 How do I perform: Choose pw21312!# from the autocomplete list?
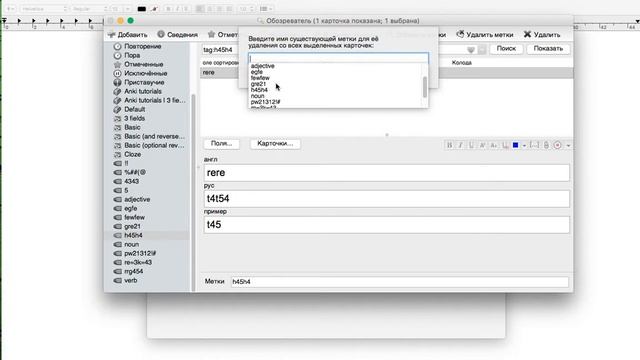[265, 102]
